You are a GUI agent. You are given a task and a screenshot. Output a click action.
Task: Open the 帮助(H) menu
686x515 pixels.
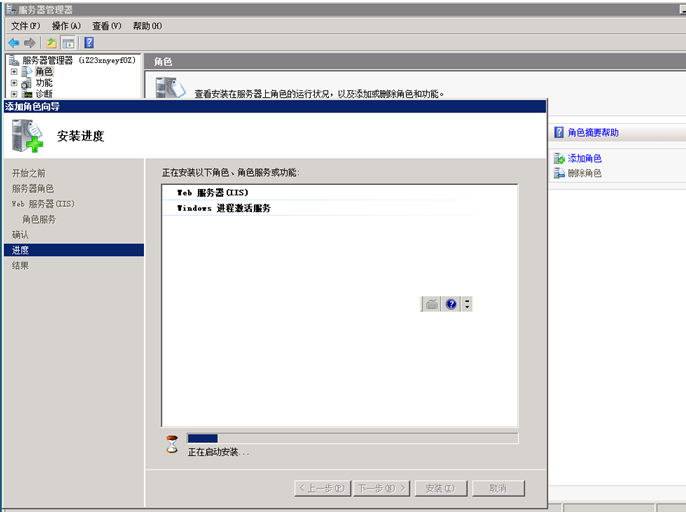point(147,26)
